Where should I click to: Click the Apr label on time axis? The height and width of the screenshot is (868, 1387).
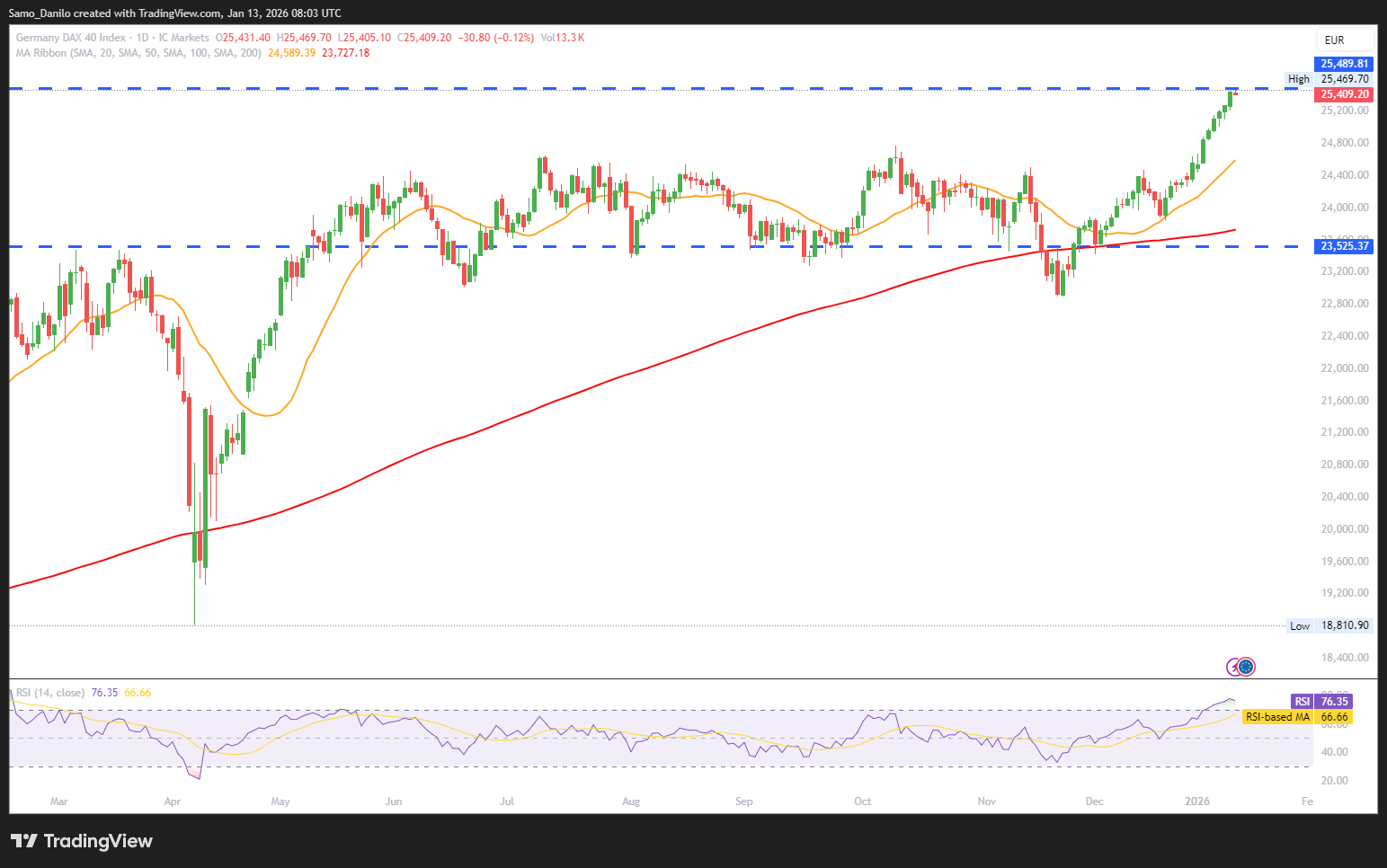click(x=173, y=802)
